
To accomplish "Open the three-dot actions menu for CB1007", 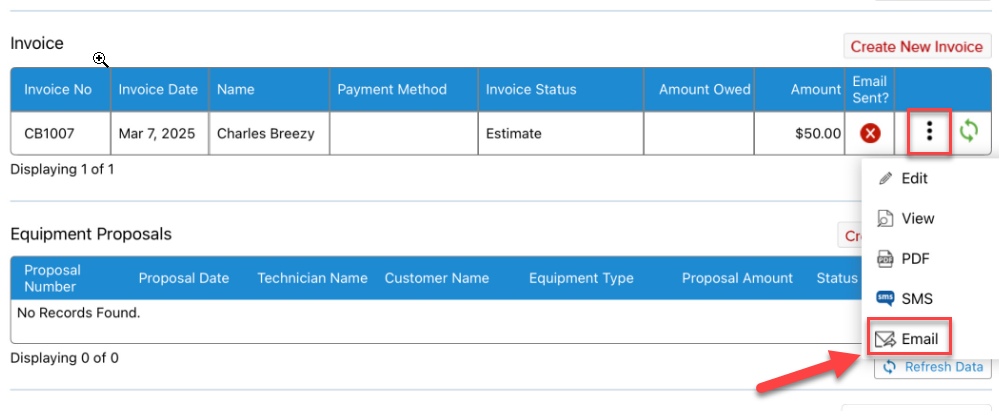I will pyautogui.click(x=930, y=133).
